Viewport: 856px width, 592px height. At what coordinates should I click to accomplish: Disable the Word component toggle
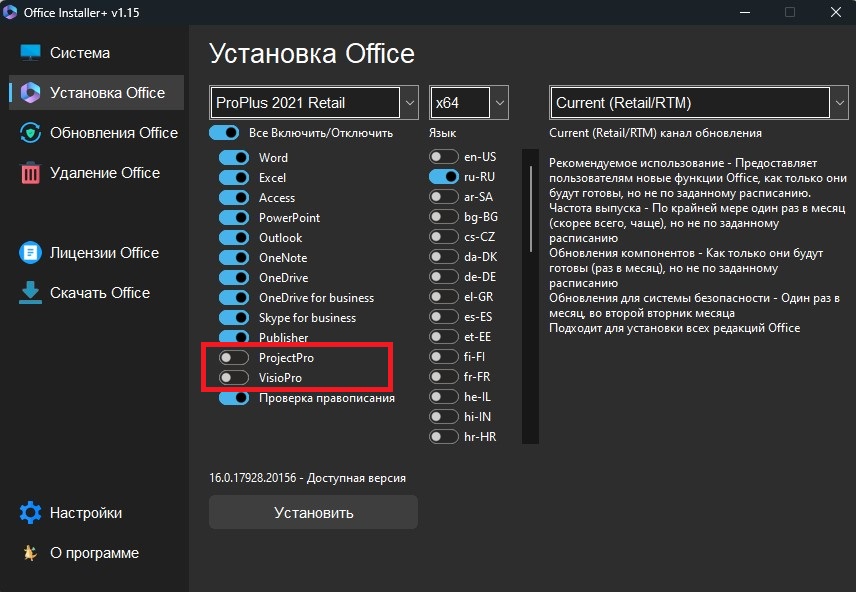coord(234,157)
